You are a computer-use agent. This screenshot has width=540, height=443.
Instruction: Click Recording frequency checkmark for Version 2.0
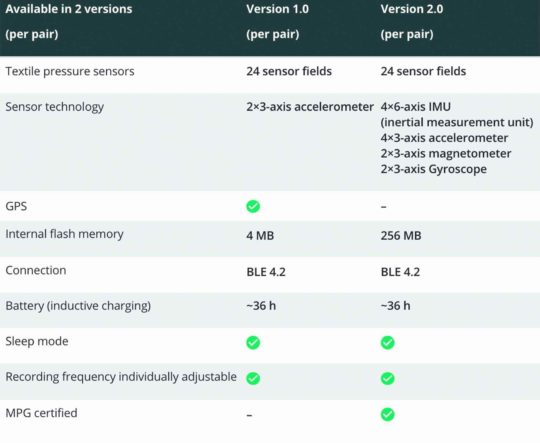tap(387, 378)
